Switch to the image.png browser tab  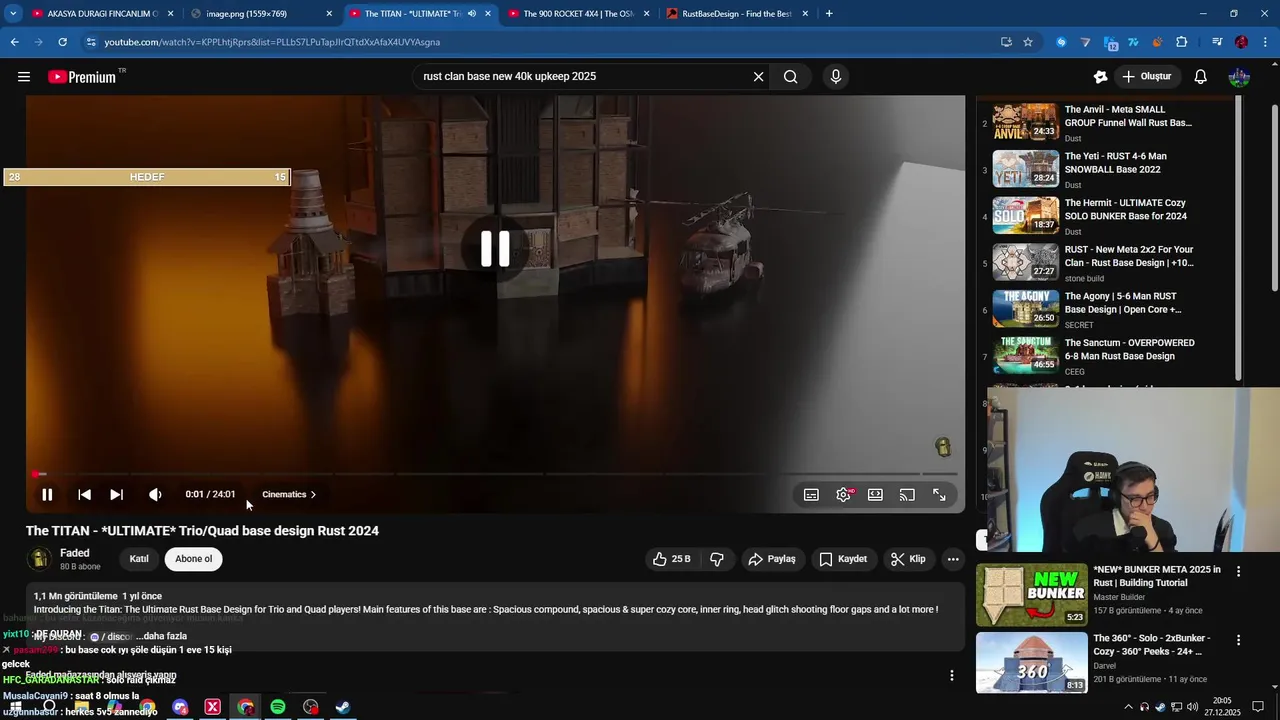(262, 14)
